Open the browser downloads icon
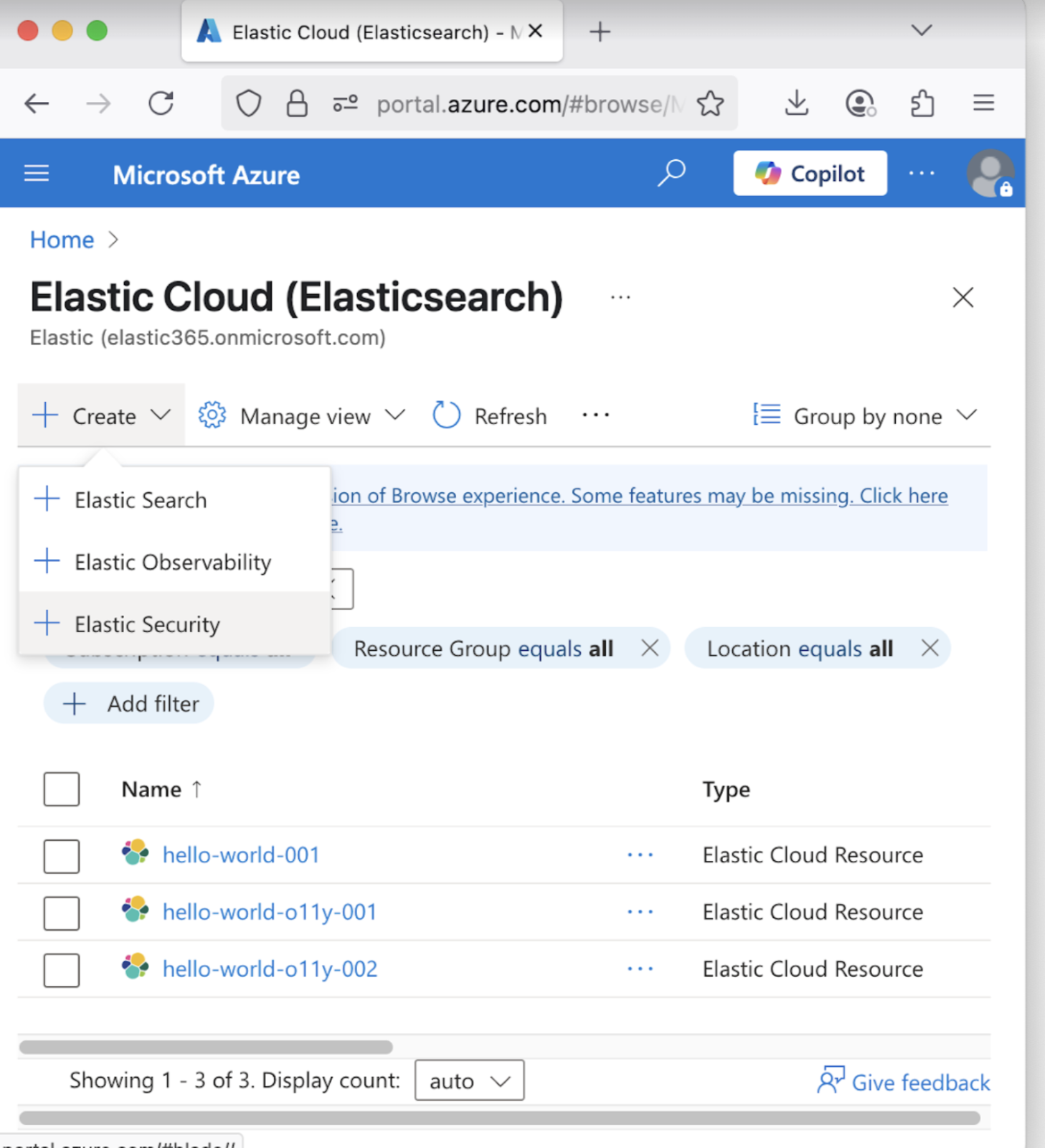 pos(797,103)
